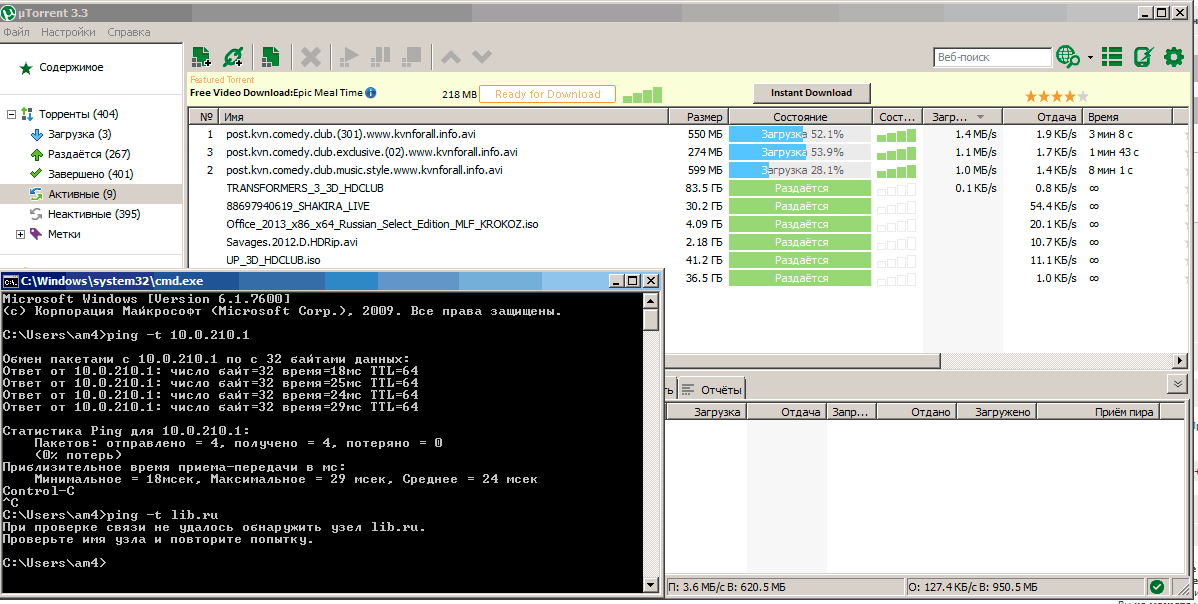Switch to the list view icon
Screen dimensions: 1198x604
[1112, 57]
